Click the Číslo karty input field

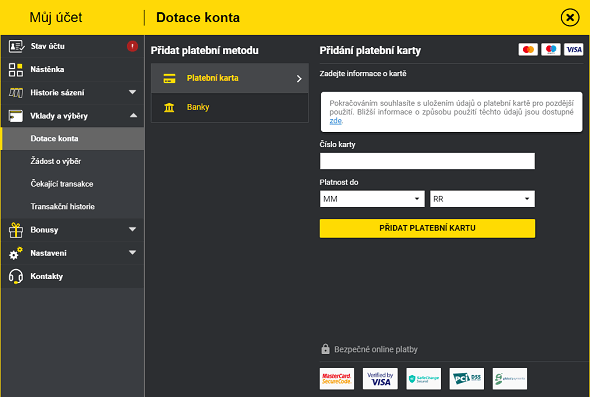[x=427, y=161]
